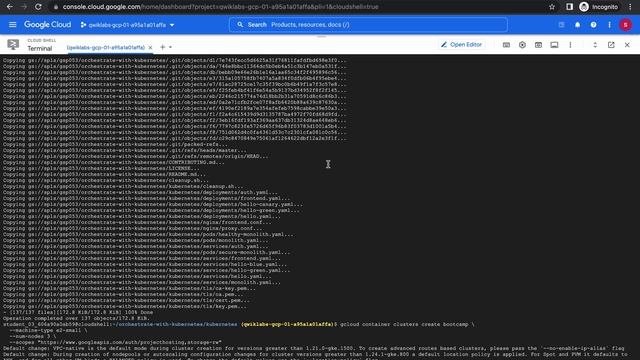Toggle the browser side panel icon
The width and height of the screenshot is (640, 360).
click(x=569, y=7)
